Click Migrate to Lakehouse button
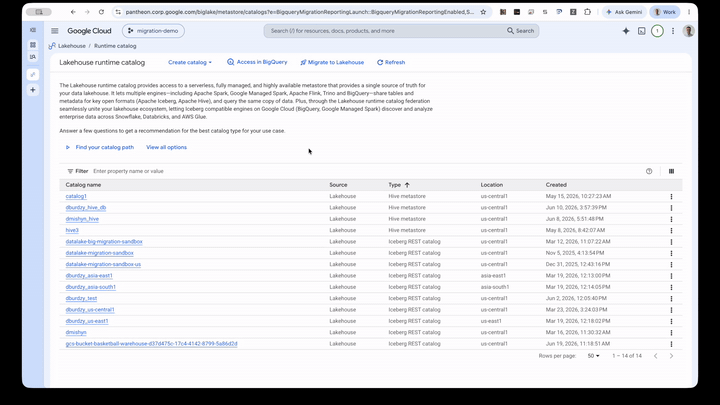The image size is (720, 405). (332, 62)
